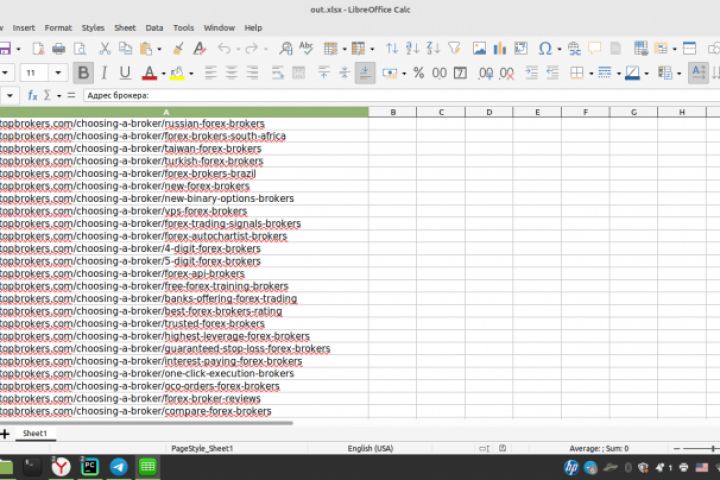Open font size dropdown arrow
The image size is (720, 480).
coord(58,73)
